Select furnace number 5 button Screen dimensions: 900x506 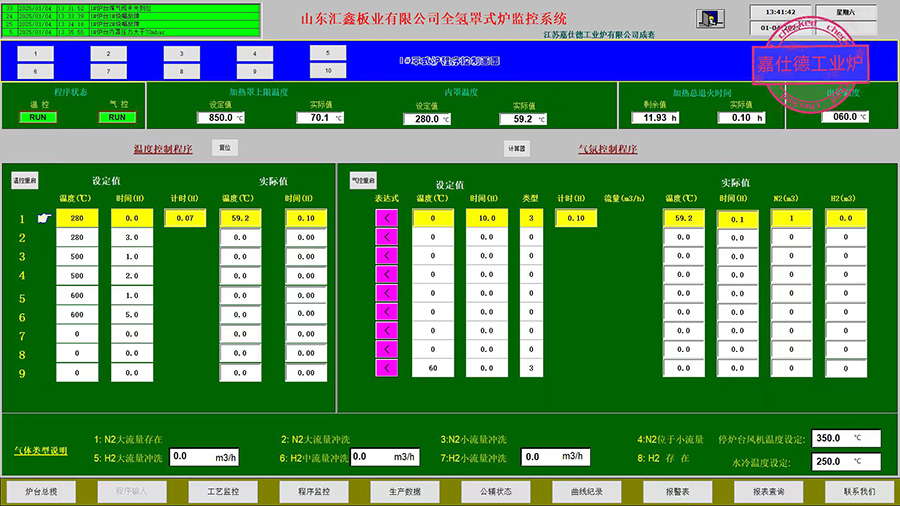point(327,53)
